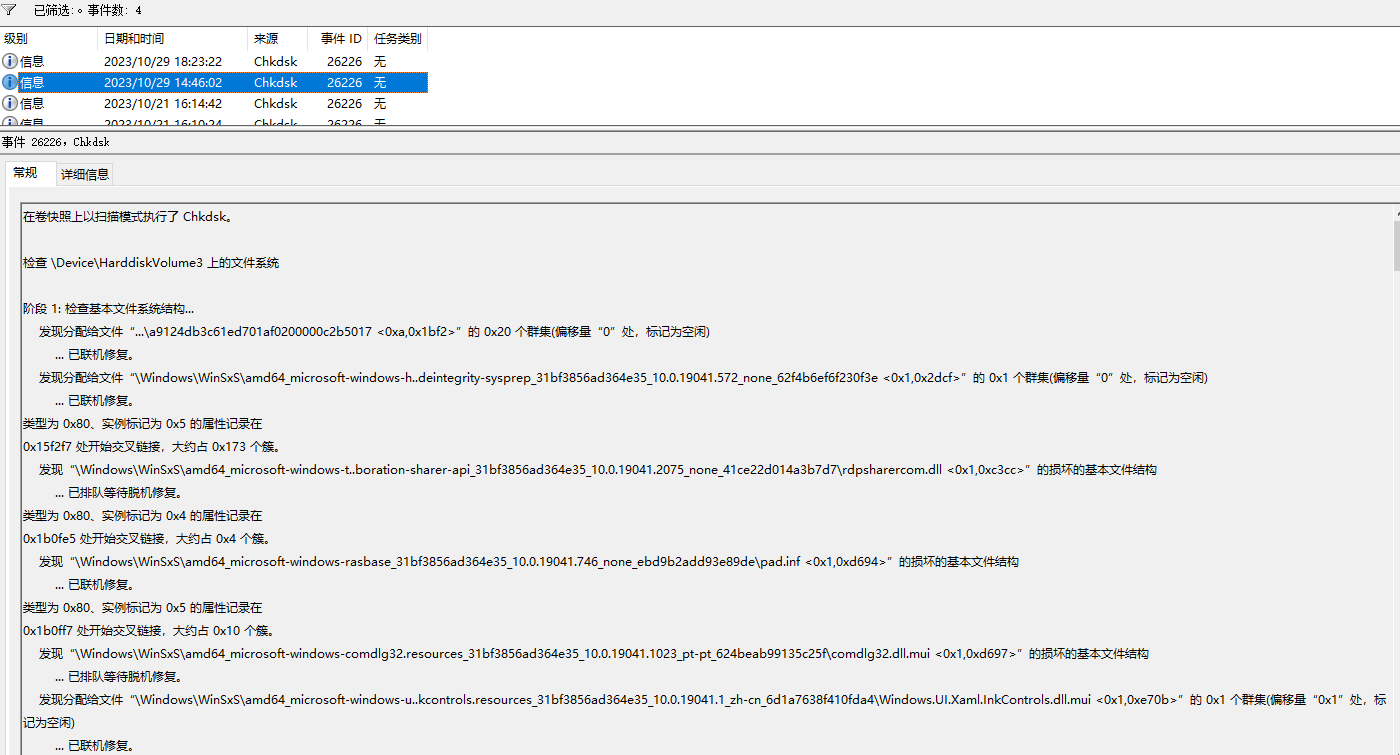Open the 详细信息 tab

[x=85, y=174]
